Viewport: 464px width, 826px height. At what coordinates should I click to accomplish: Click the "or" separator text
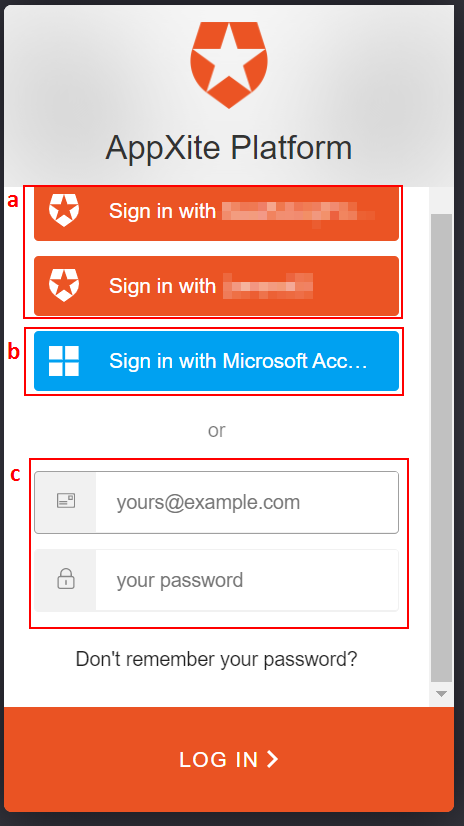[x=216, y=430]
